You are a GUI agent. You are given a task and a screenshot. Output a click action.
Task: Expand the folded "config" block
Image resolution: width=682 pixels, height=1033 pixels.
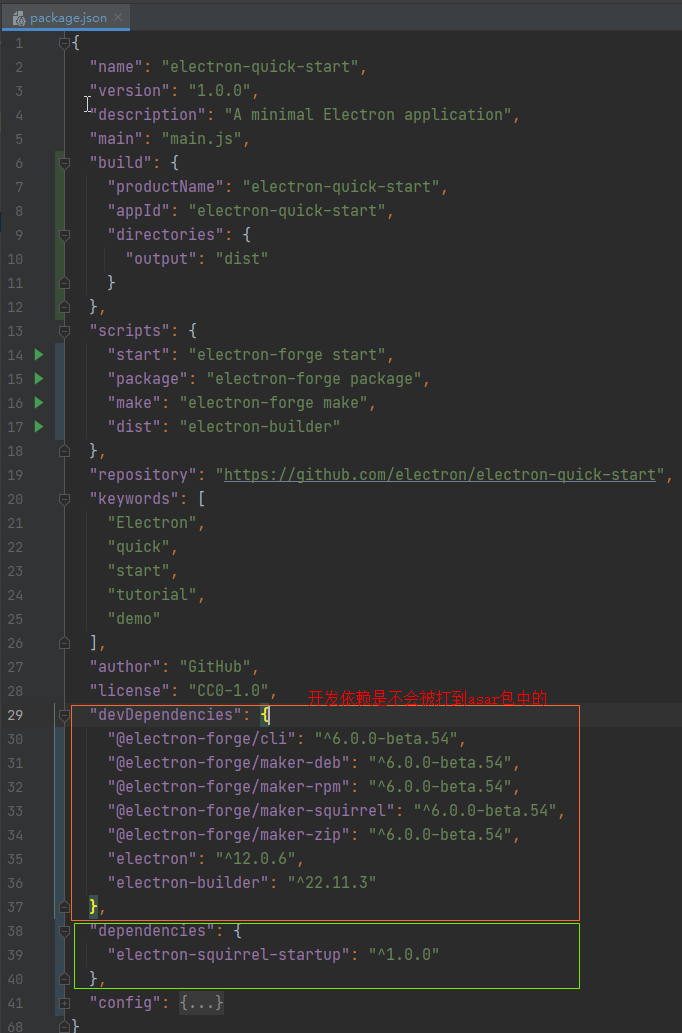pos(64,1003)
